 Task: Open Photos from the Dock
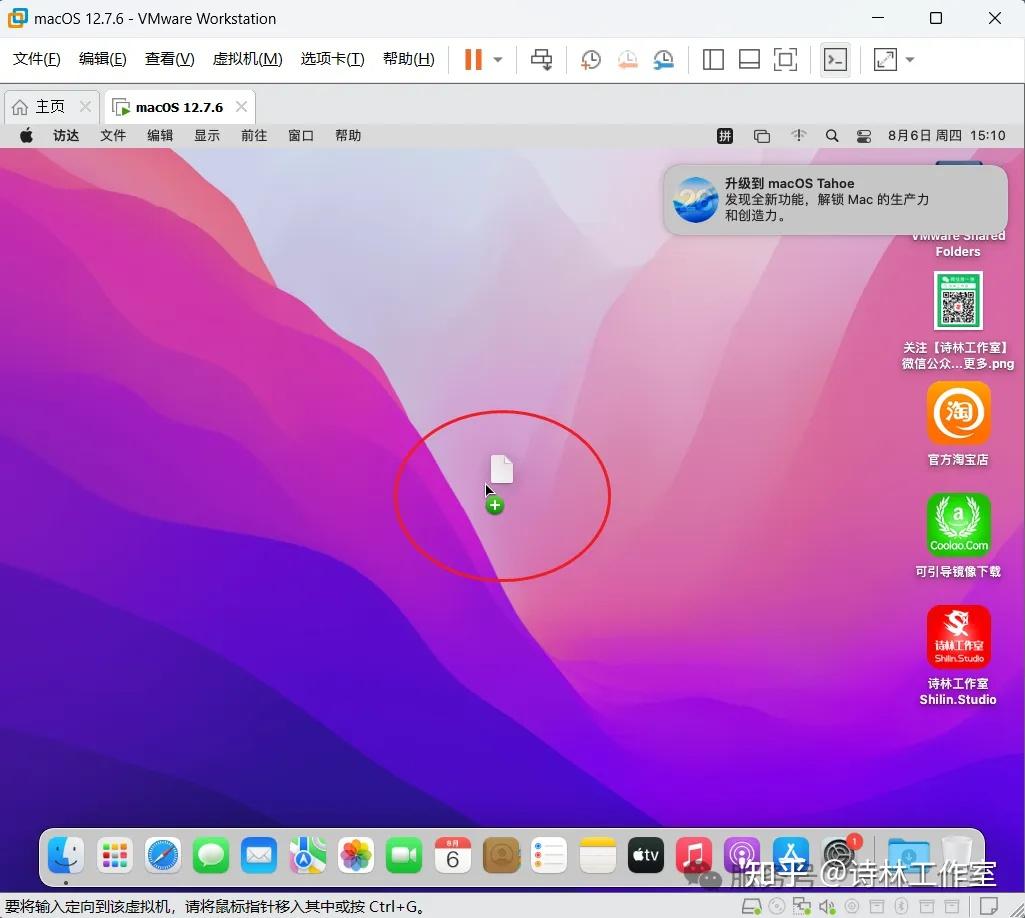pos(356,855)
